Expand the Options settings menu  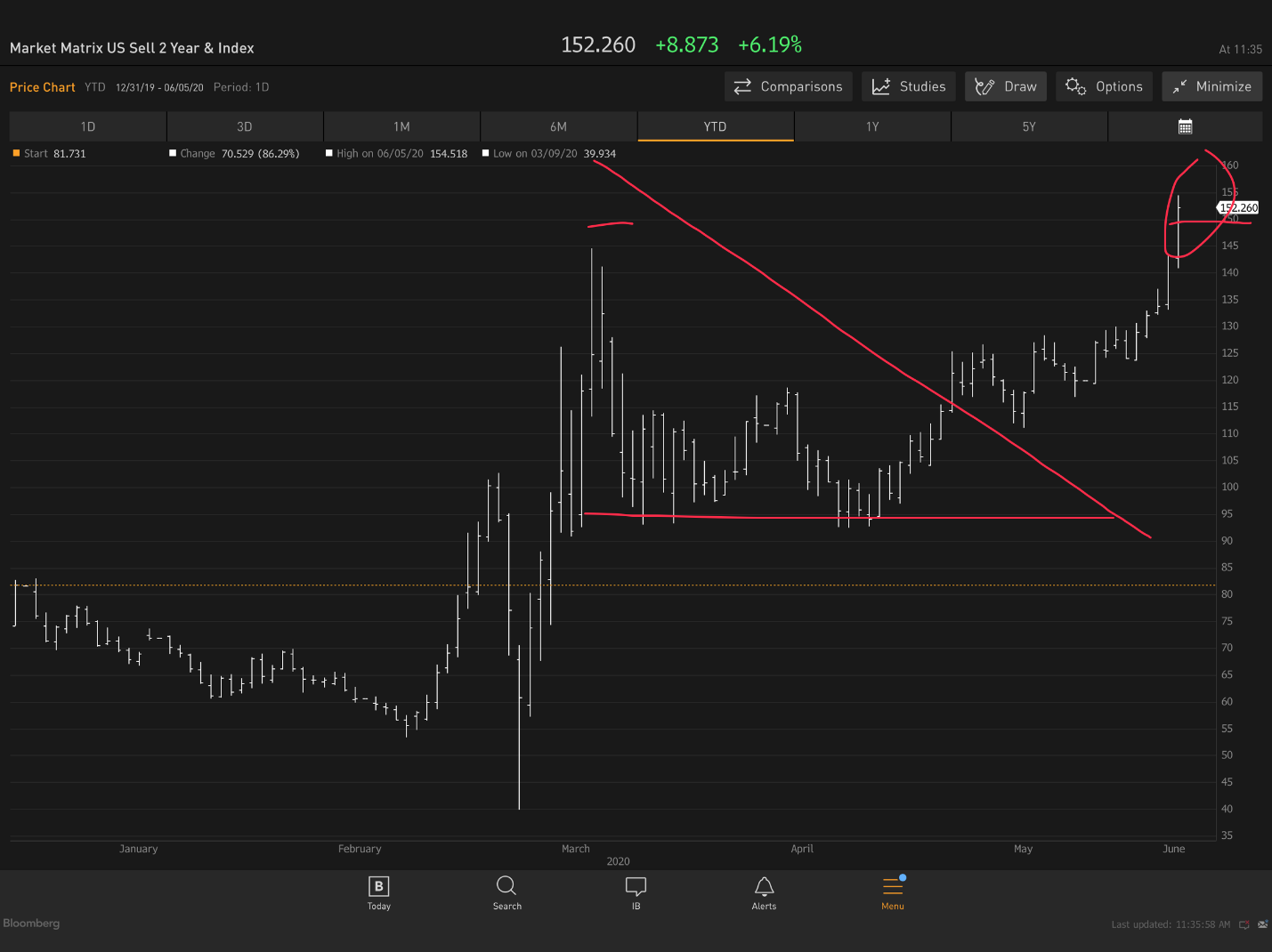(1104, 86)
